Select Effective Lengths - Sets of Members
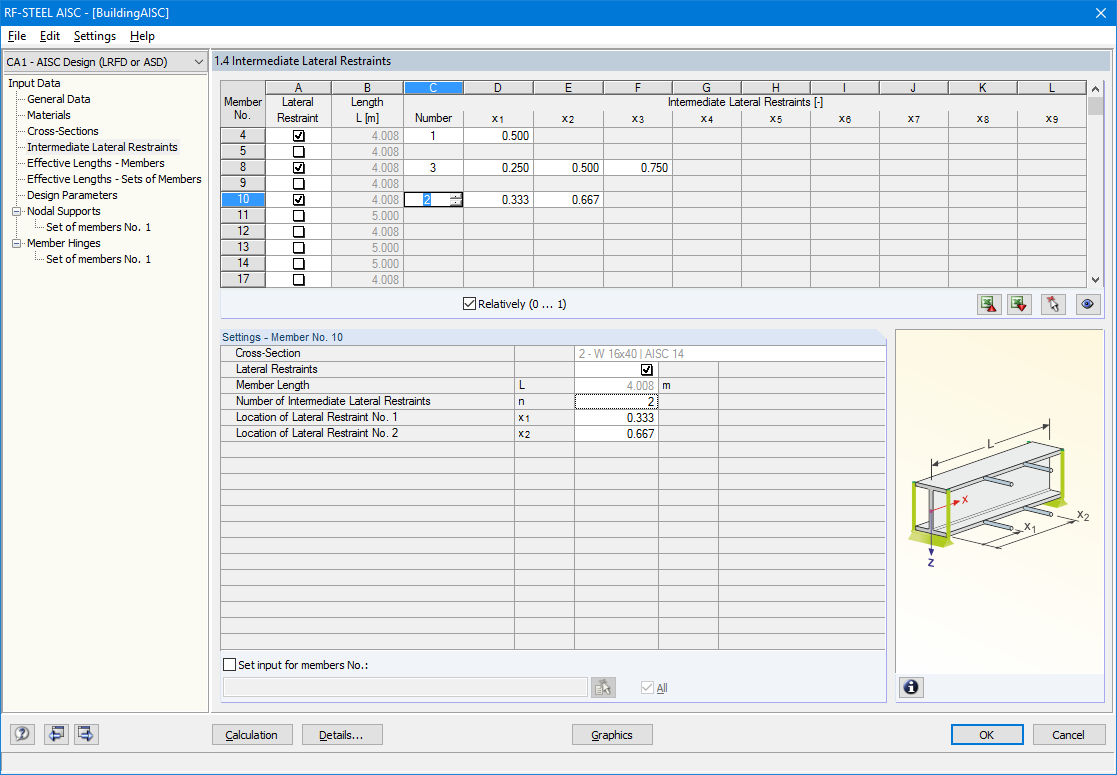Screen dimensions: 1117x775 point(114,179)
